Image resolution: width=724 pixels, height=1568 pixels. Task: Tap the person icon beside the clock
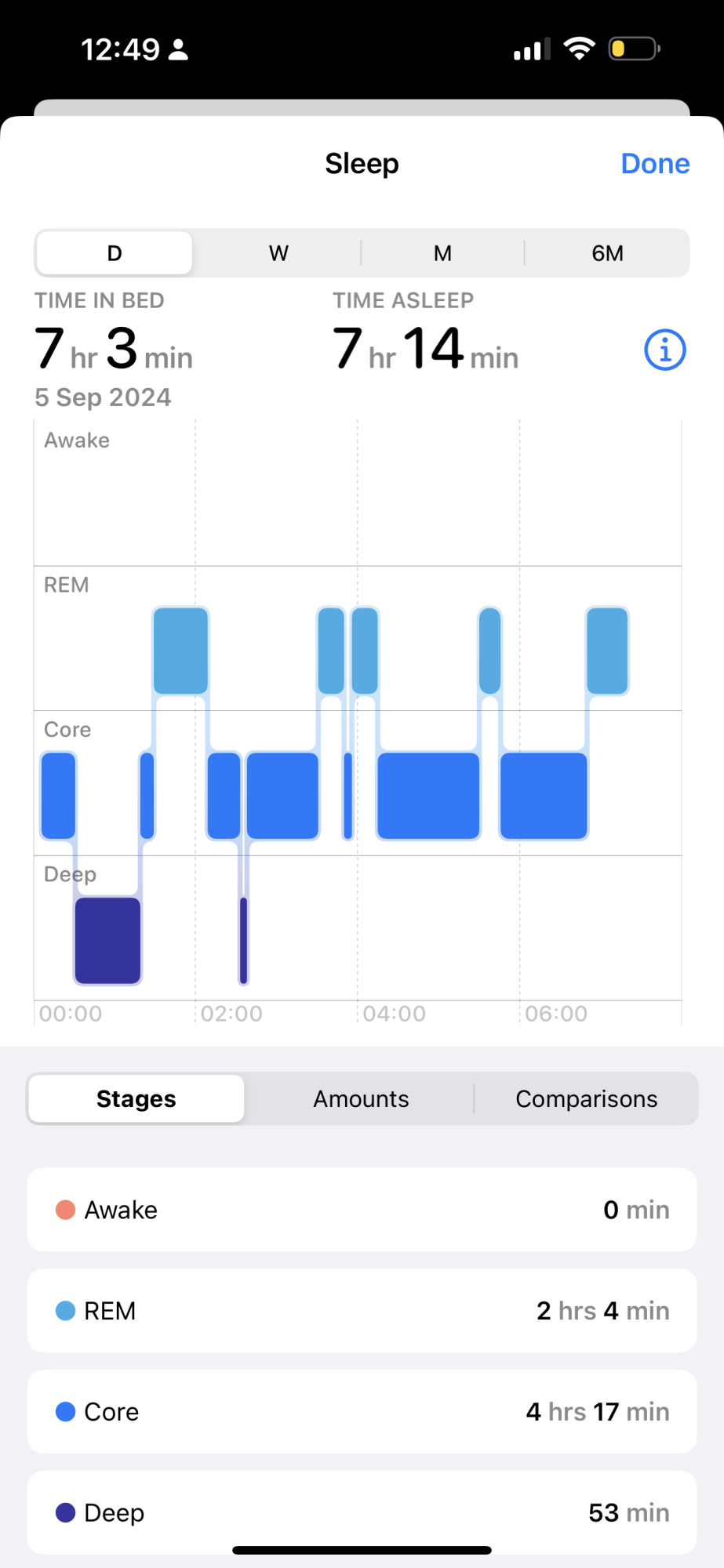coord(179,49)
